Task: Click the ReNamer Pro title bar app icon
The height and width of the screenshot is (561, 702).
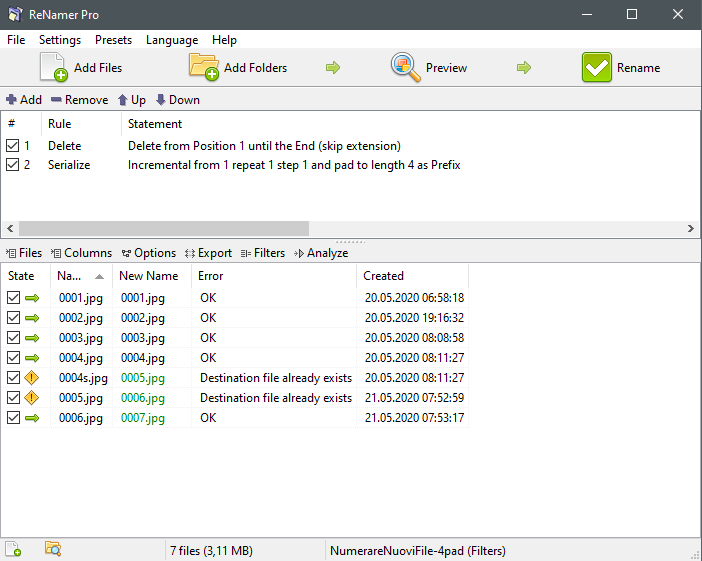Action: coord(15,14)
